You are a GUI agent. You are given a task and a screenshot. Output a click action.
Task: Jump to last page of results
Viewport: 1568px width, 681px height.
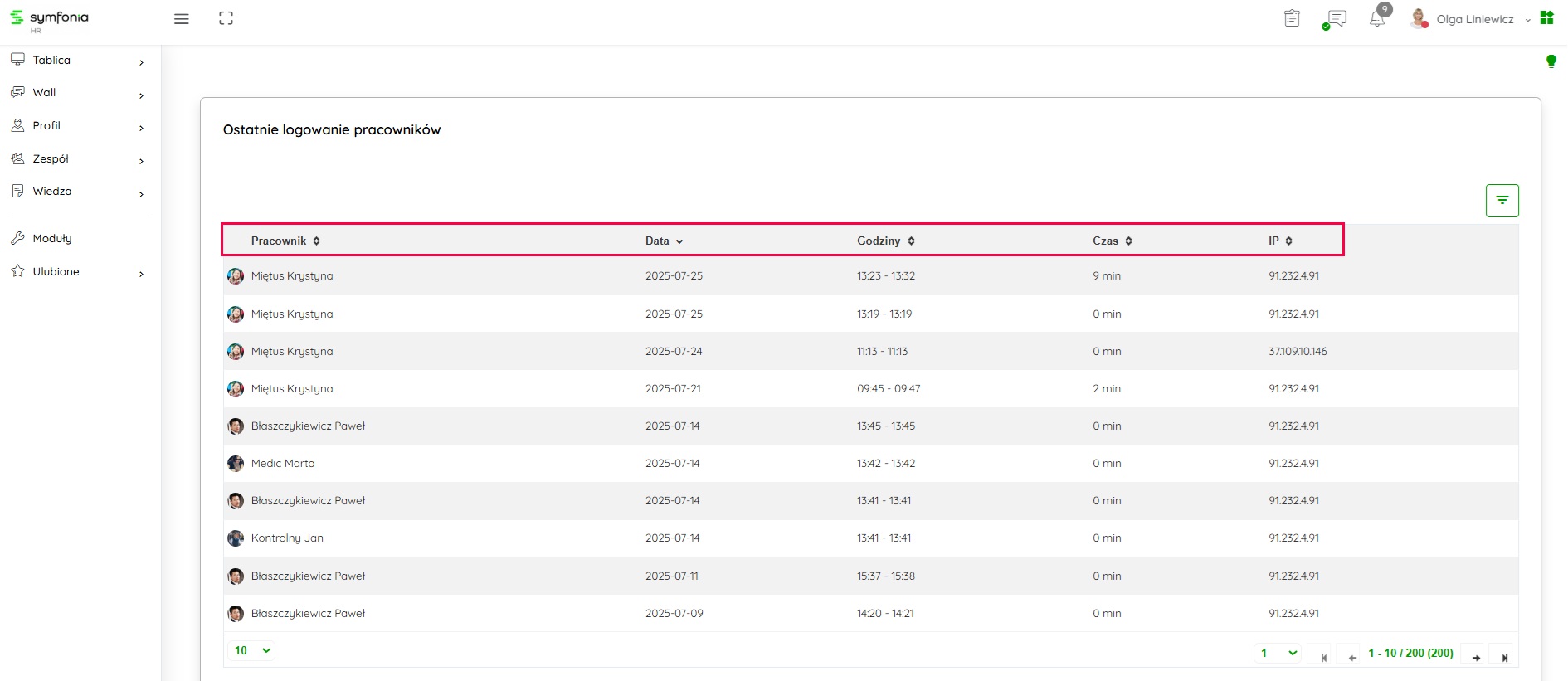click(x=1503, y=657)
